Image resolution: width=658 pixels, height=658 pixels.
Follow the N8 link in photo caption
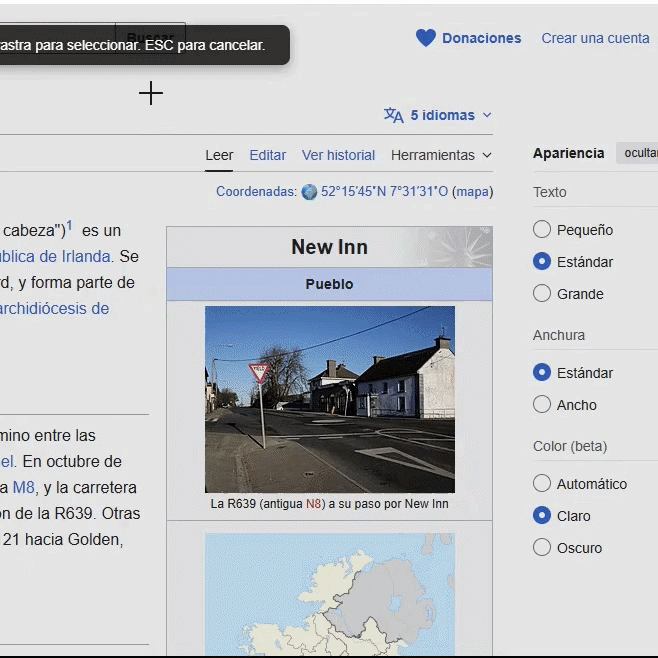click(x=314, y=504)
